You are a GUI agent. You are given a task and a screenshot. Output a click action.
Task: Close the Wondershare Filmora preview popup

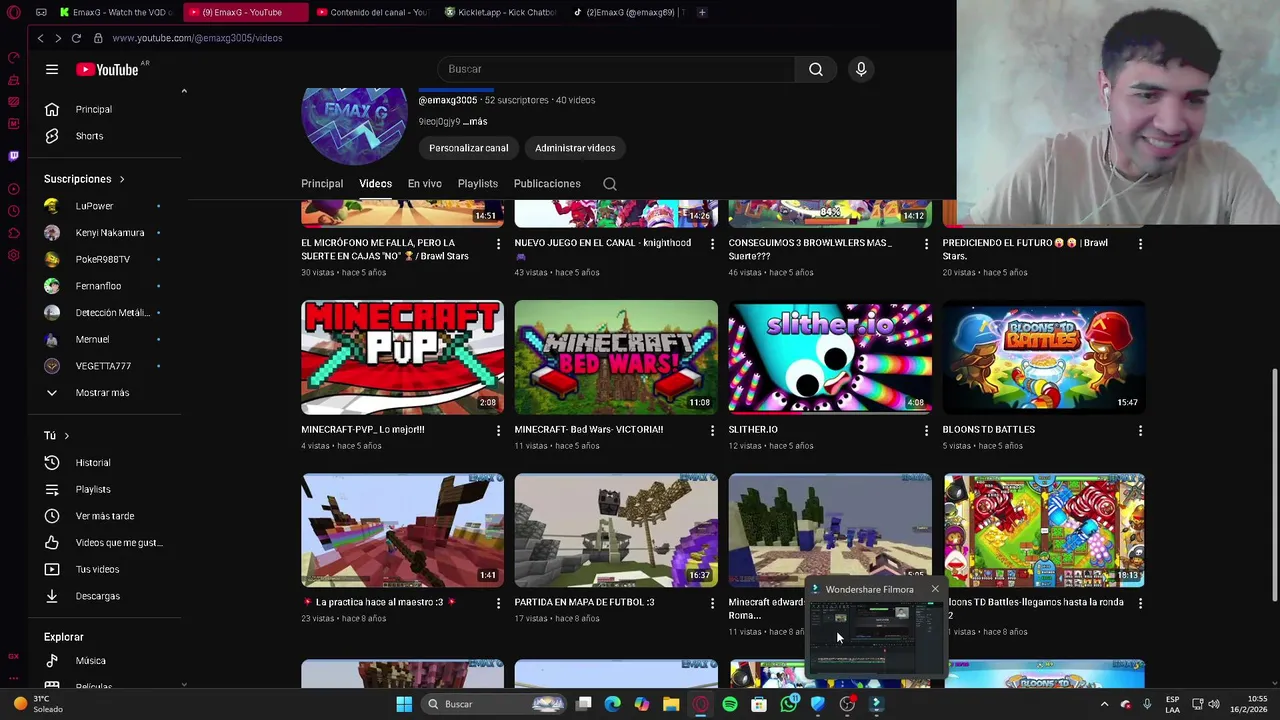click(x=935, y=589)
